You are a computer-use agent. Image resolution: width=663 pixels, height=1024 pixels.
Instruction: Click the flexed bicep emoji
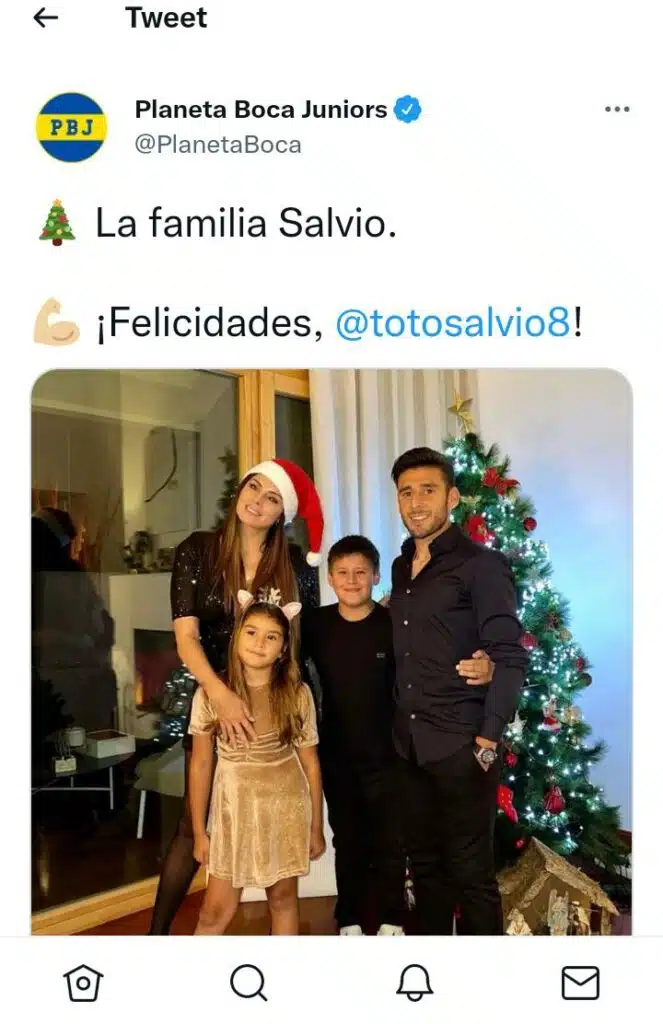coord(56,322)
